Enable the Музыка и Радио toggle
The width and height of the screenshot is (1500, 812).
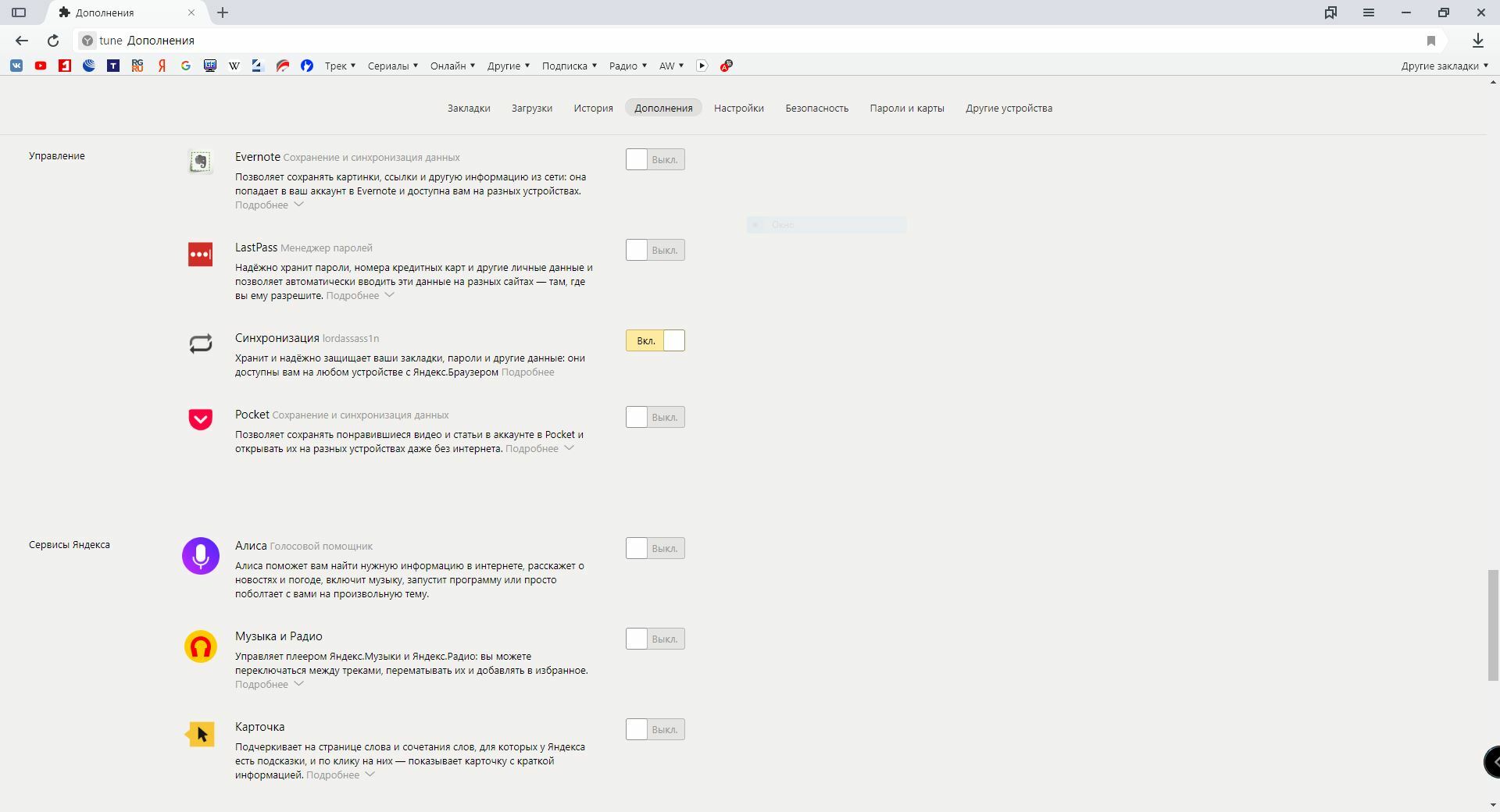click(655, 639)
